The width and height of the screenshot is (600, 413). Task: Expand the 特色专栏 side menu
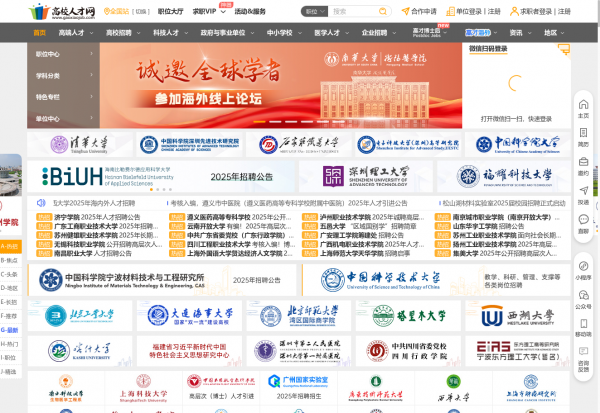click(55, 97)
